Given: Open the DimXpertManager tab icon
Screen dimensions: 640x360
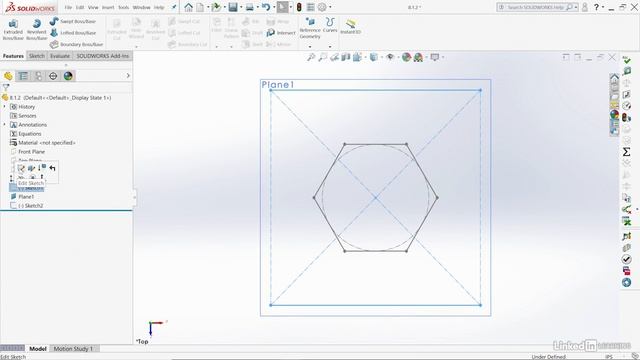Looking at the screenshot, I should (x=53, y=76).
